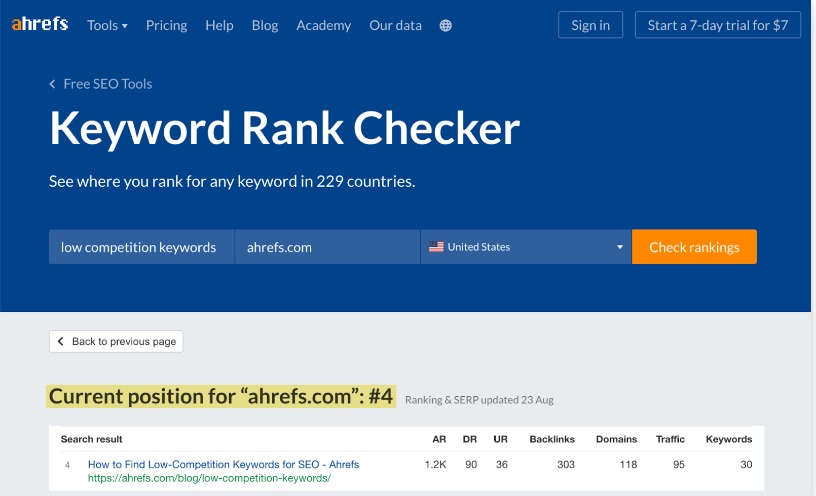Click the UR value 36
The image size is (816, 496).
[502, 464]
